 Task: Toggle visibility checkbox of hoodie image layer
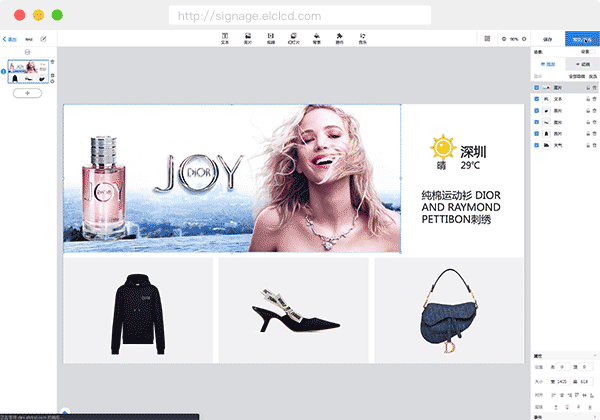point(536,133)
